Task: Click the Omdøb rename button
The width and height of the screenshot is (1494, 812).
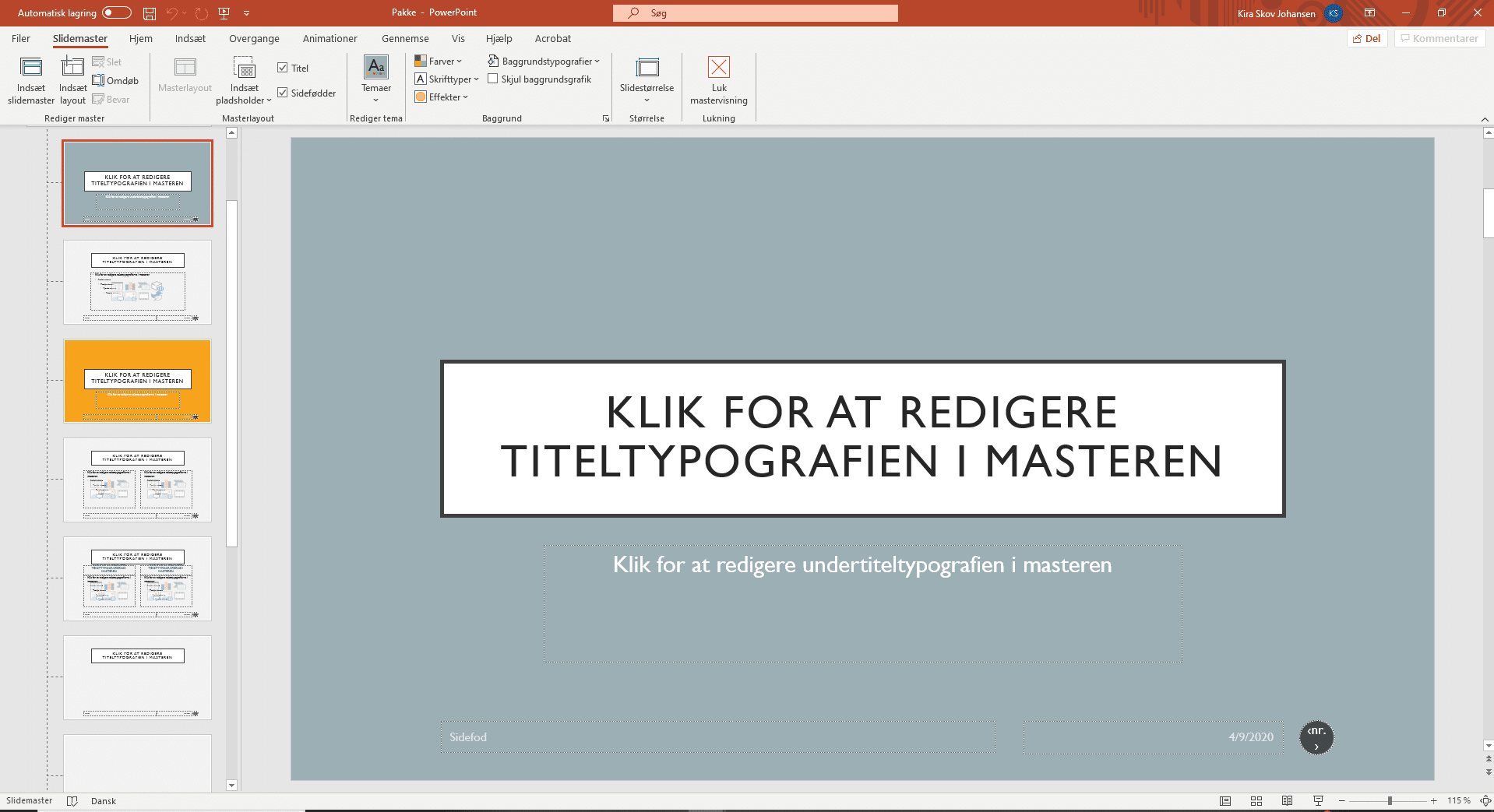Action: [x=115, y=81]
